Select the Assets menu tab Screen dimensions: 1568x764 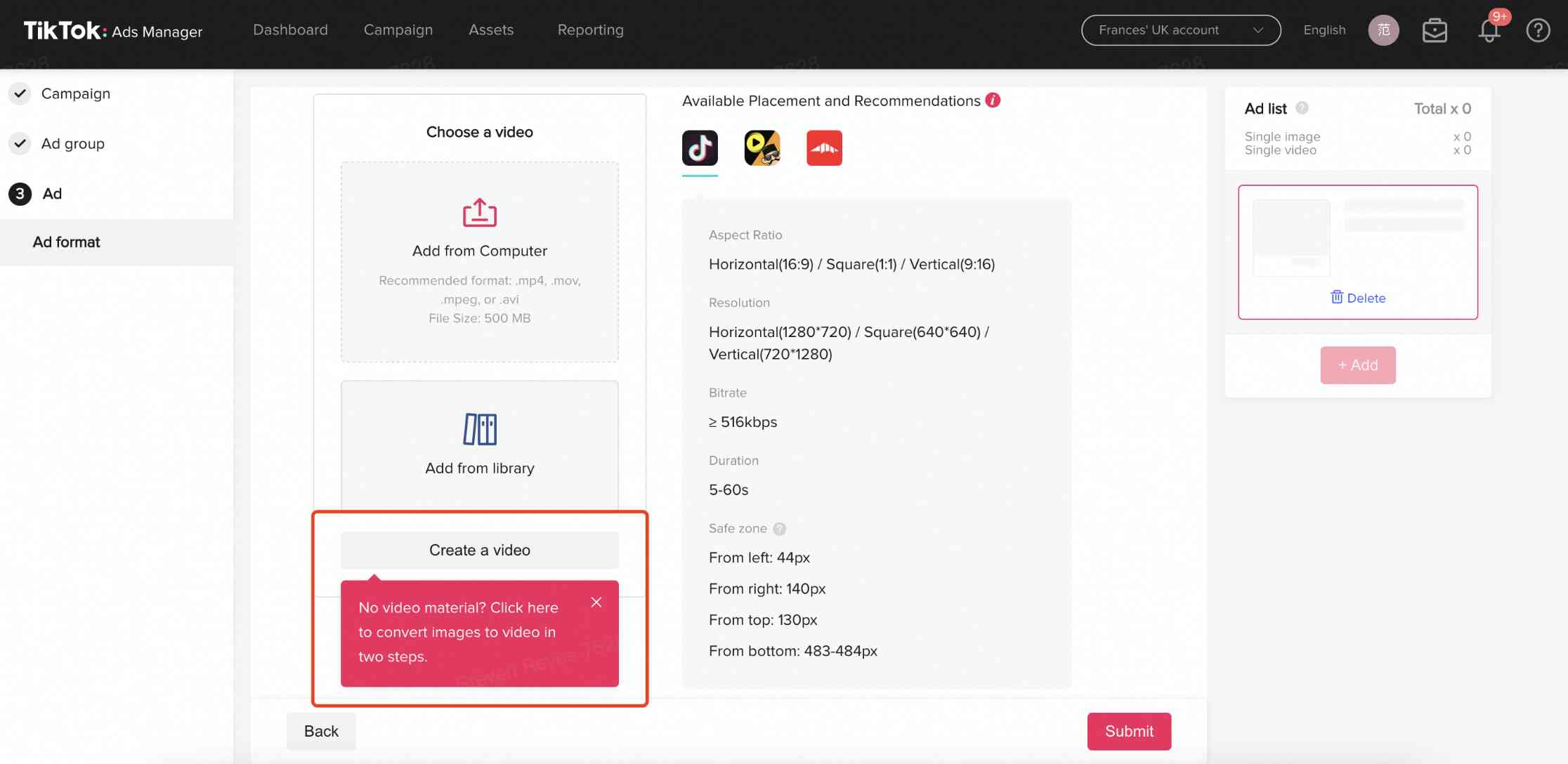click(491, 29)
